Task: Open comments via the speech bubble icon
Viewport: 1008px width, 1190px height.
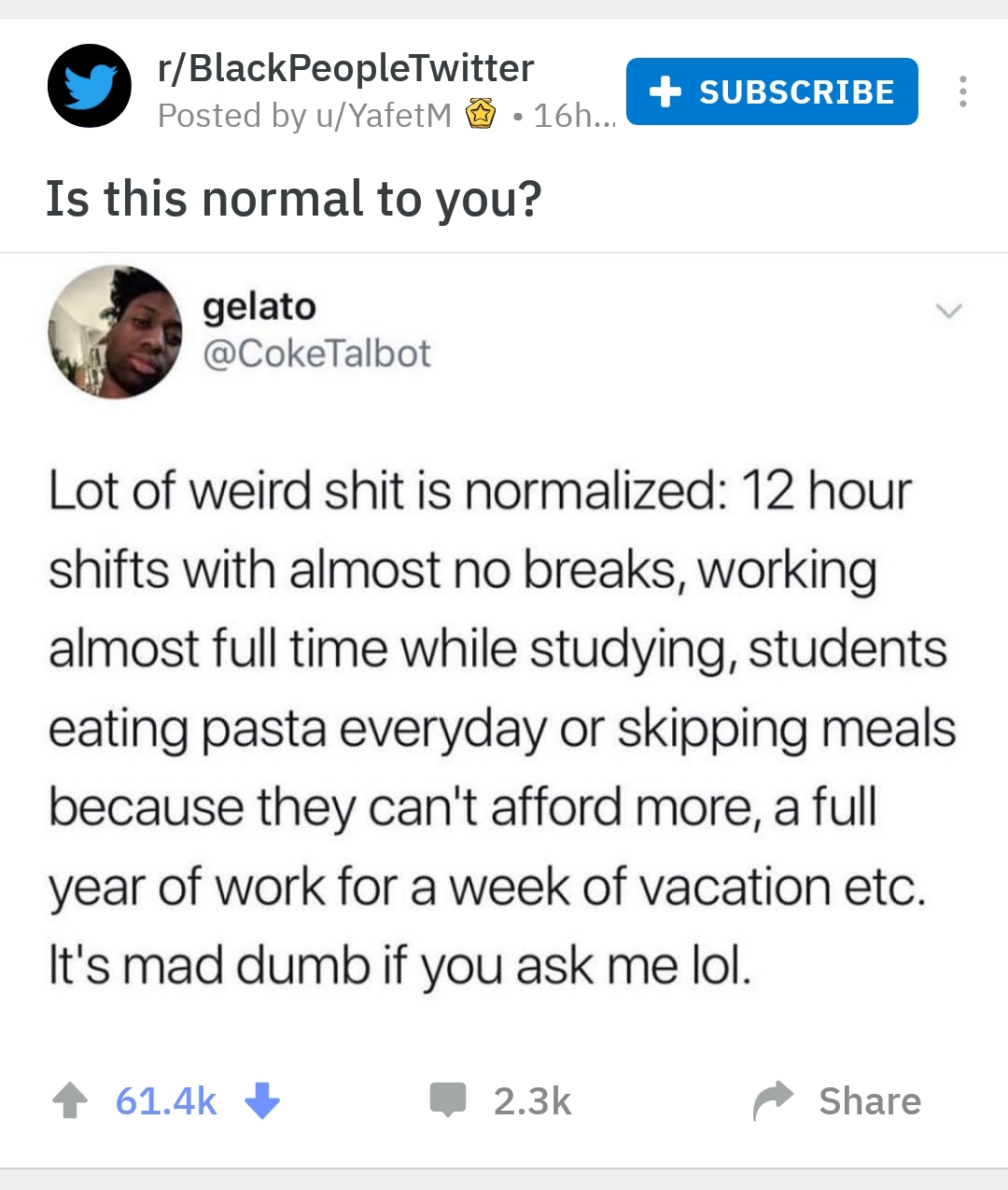Action: click(x=447, y=1099)
